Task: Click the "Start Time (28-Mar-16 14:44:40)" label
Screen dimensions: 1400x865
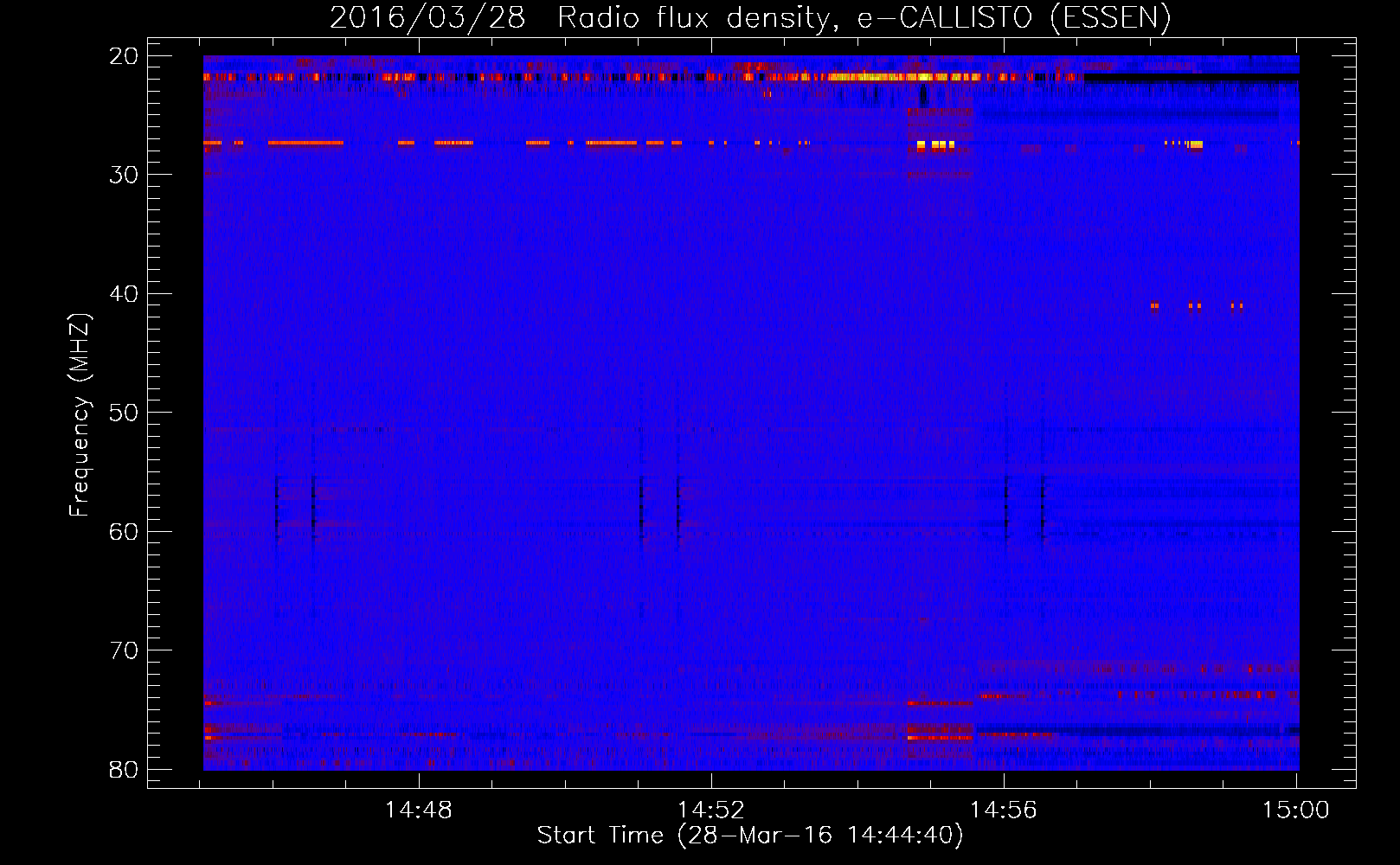Action: tap(750, 836)
